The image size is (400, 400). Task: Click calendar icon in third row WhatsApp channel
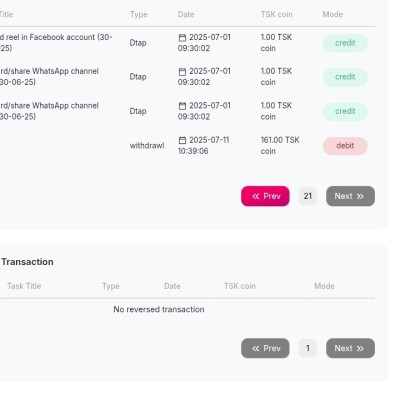[x=182, y=106]
